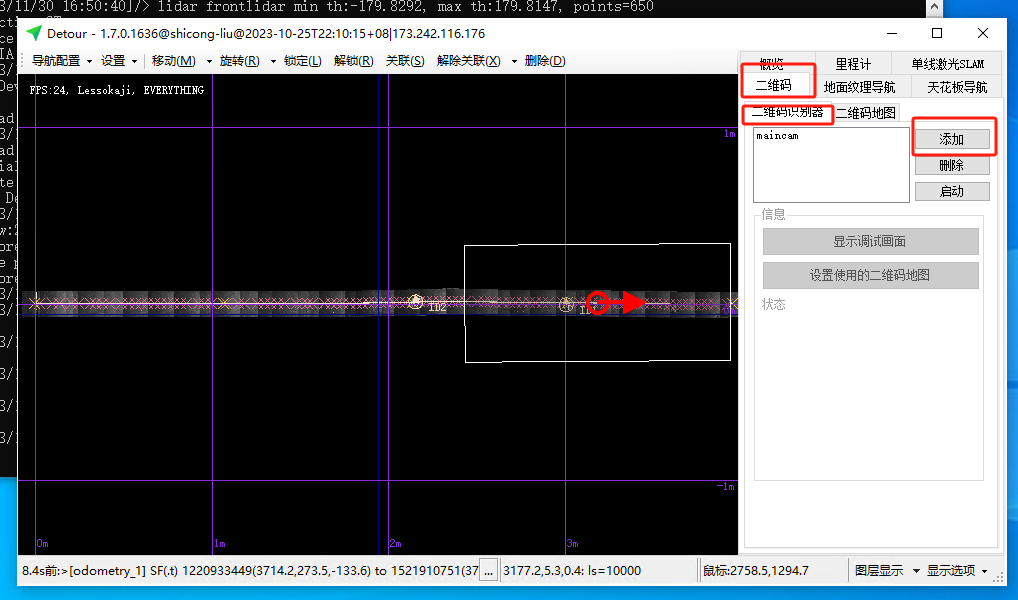Switch to the 二维码地图 sub-tab
Image resolution: width=1018 pixels, height=600 pixels.
click(866, 113)
